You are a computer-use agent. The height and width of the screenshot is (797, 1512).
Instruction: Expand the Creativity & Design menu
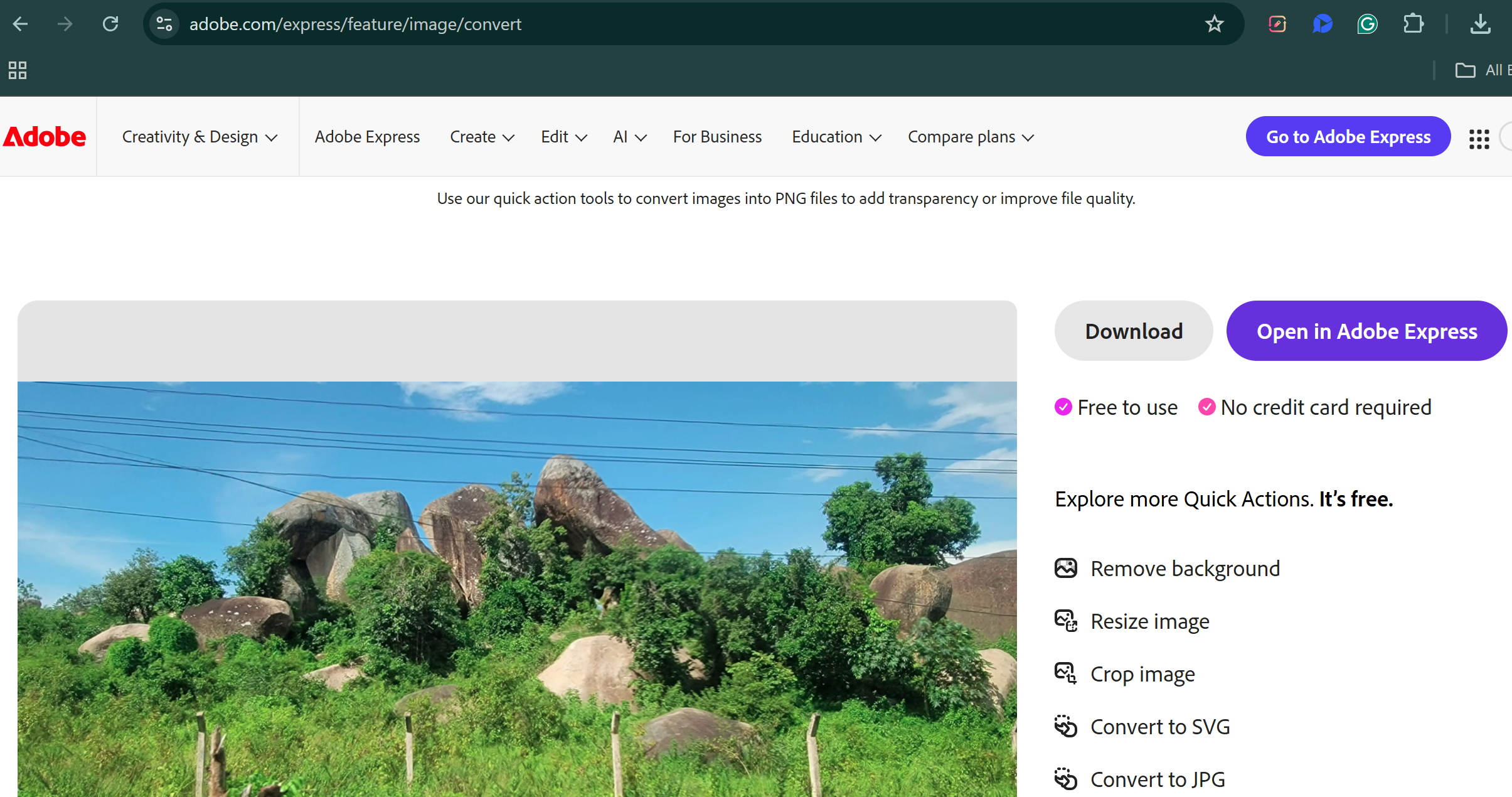point(200,137)
